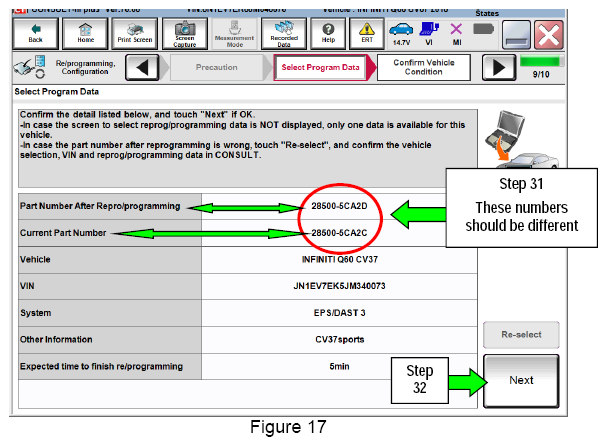
Task: Click the Re-select button
Action: pos(521,334)
